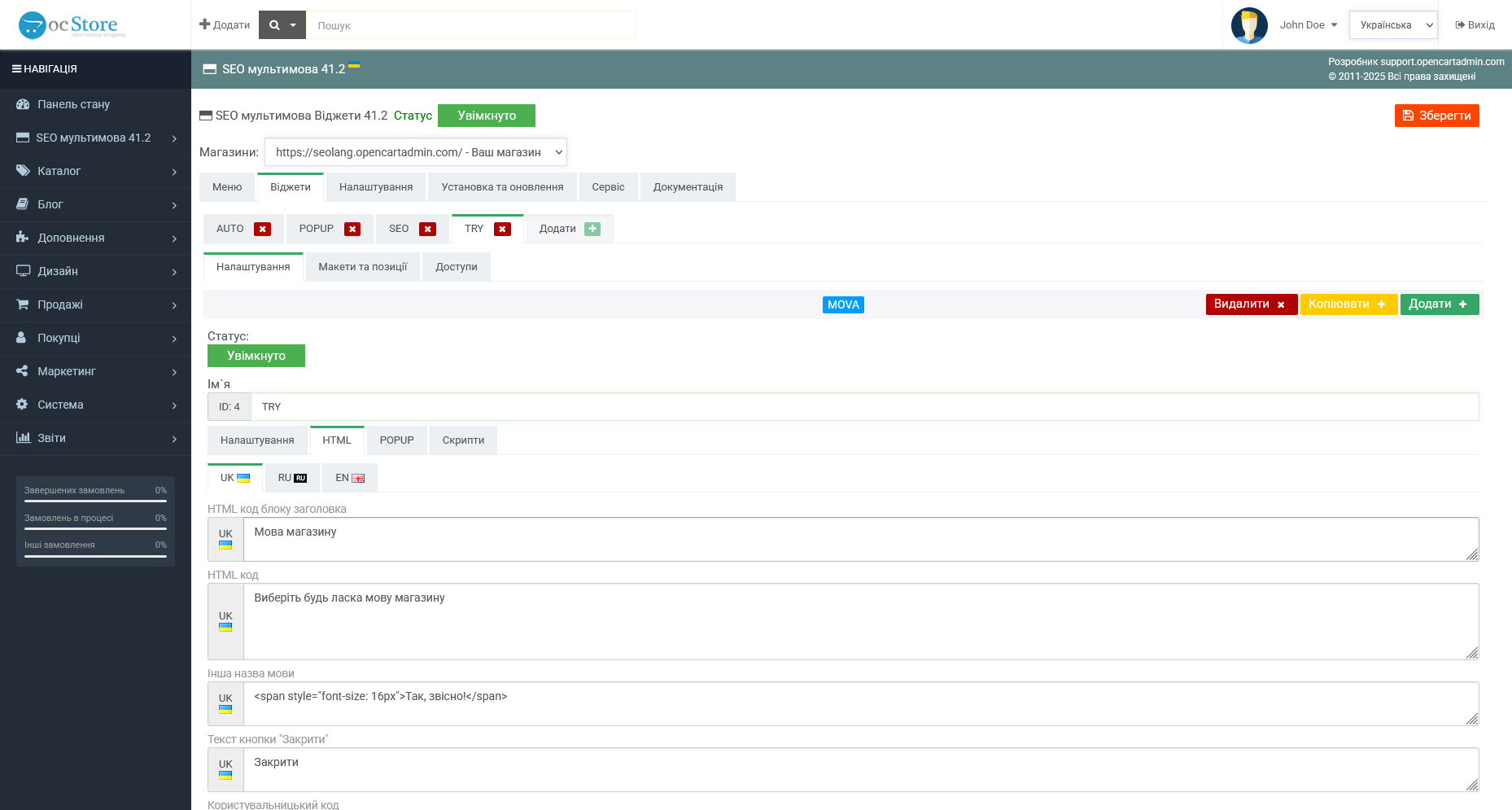Open the Українська language selector

click(1393, 25)
